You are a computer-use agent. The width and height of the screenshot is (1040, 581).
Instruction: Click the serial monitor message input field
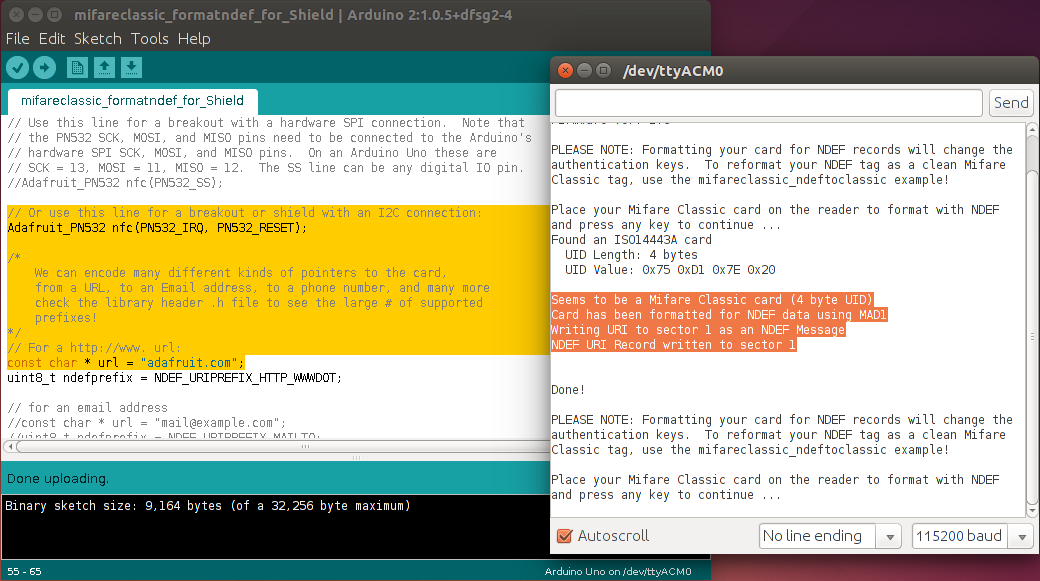point(767,102)
